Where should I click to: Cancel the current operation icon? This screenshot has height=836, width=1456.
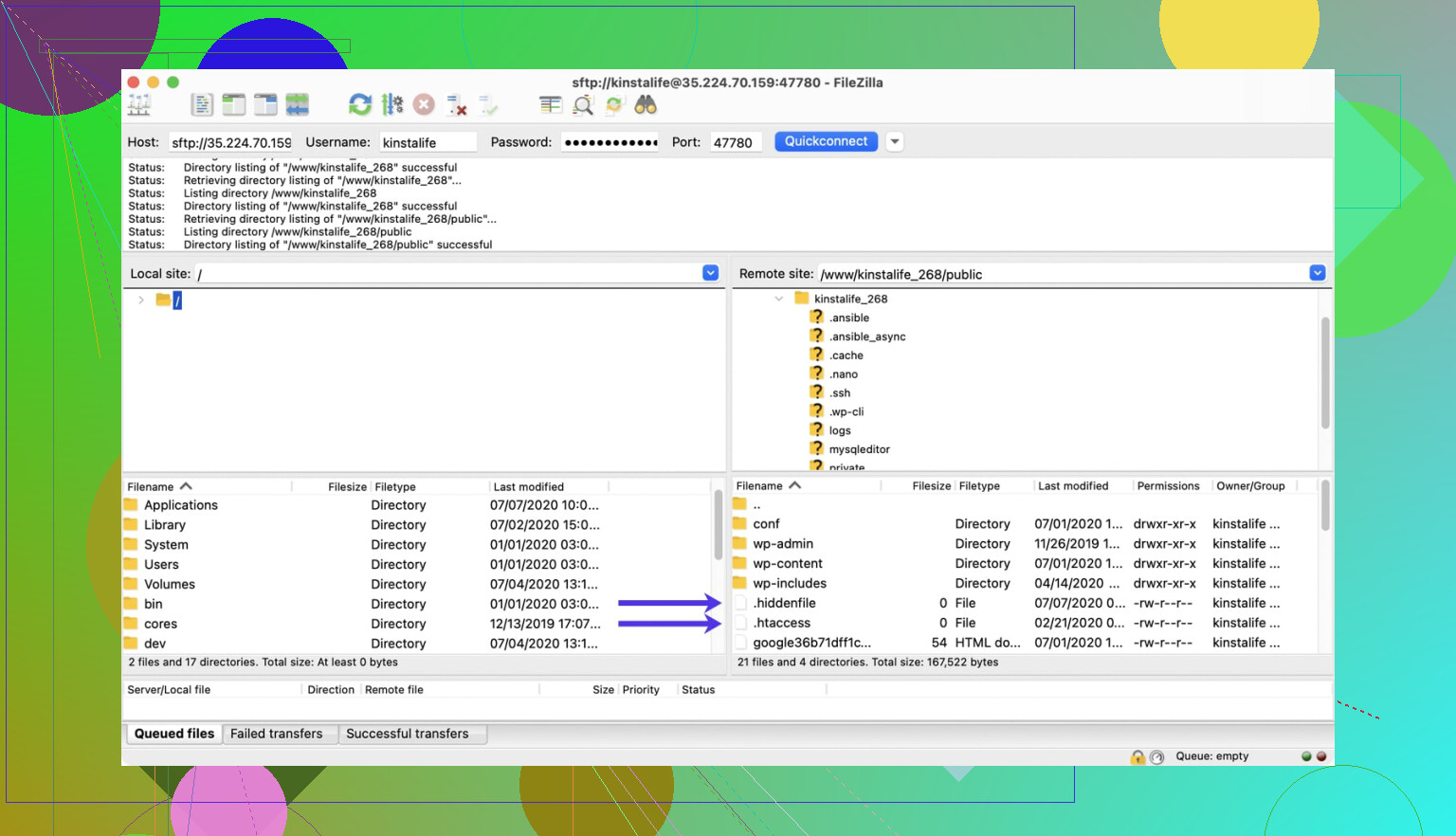(x=424, y=105)
